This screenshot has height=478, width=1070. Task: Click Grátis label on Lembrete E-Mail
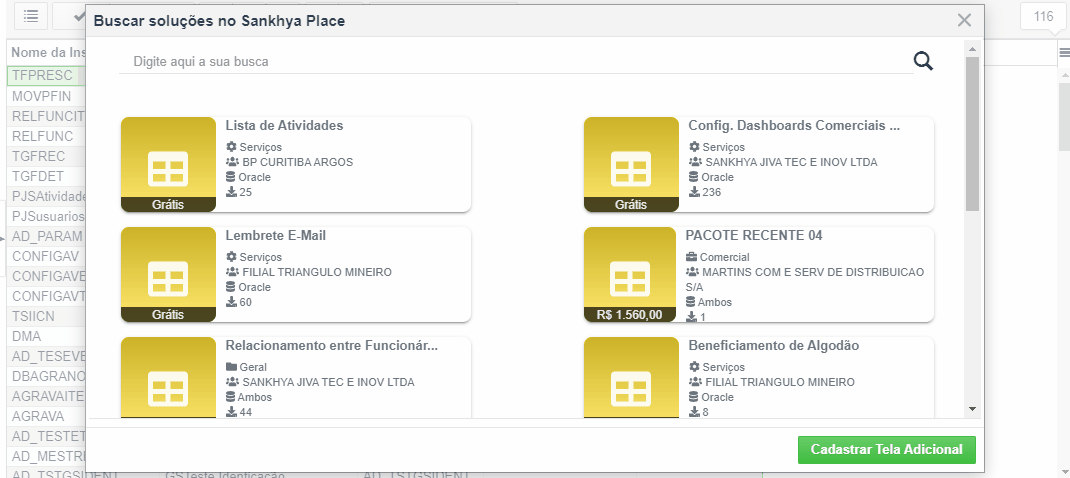(x=169, y=315)
